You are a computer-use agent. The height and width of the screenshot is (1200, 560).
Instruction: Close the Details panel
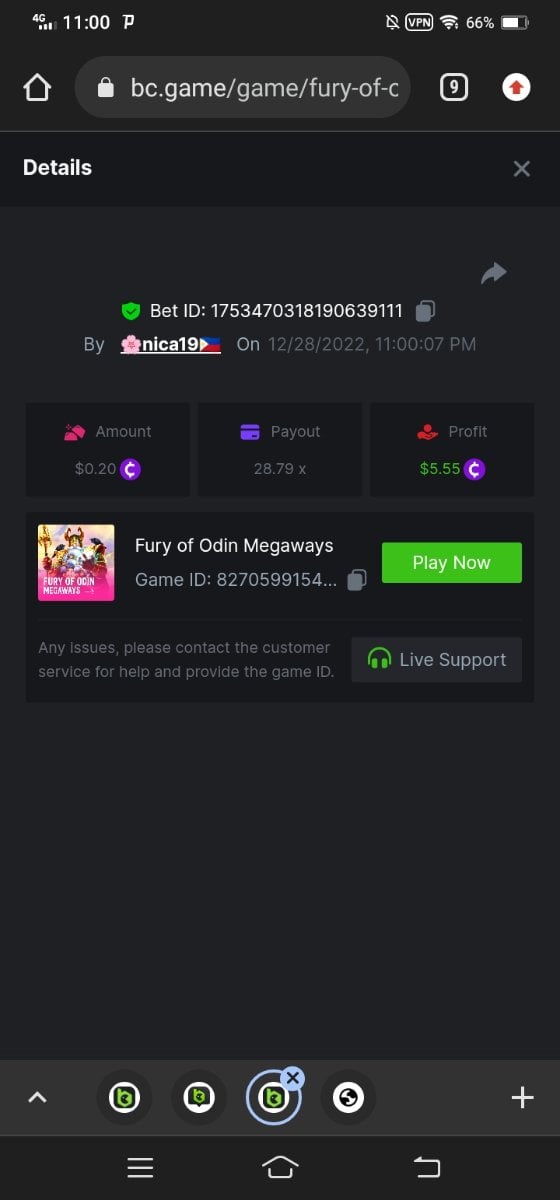point(521,168)
